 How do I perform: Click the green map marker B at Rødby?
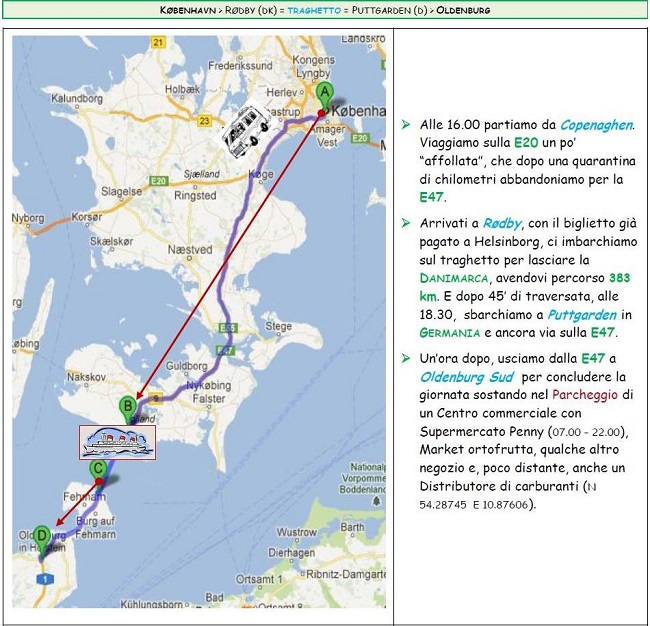click(128, 410)
